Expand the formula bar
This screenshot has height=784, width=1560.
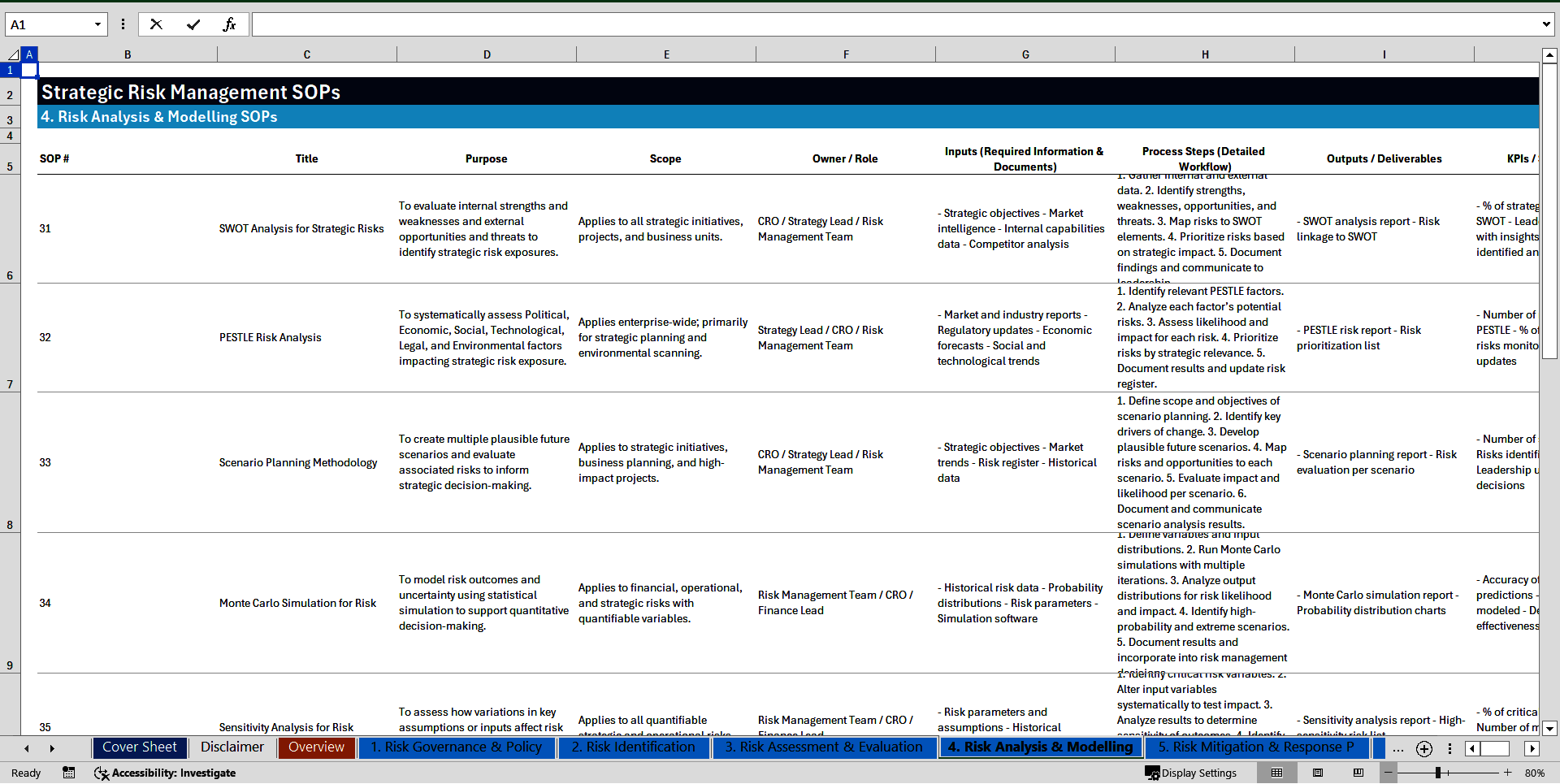coord(1545,24)
